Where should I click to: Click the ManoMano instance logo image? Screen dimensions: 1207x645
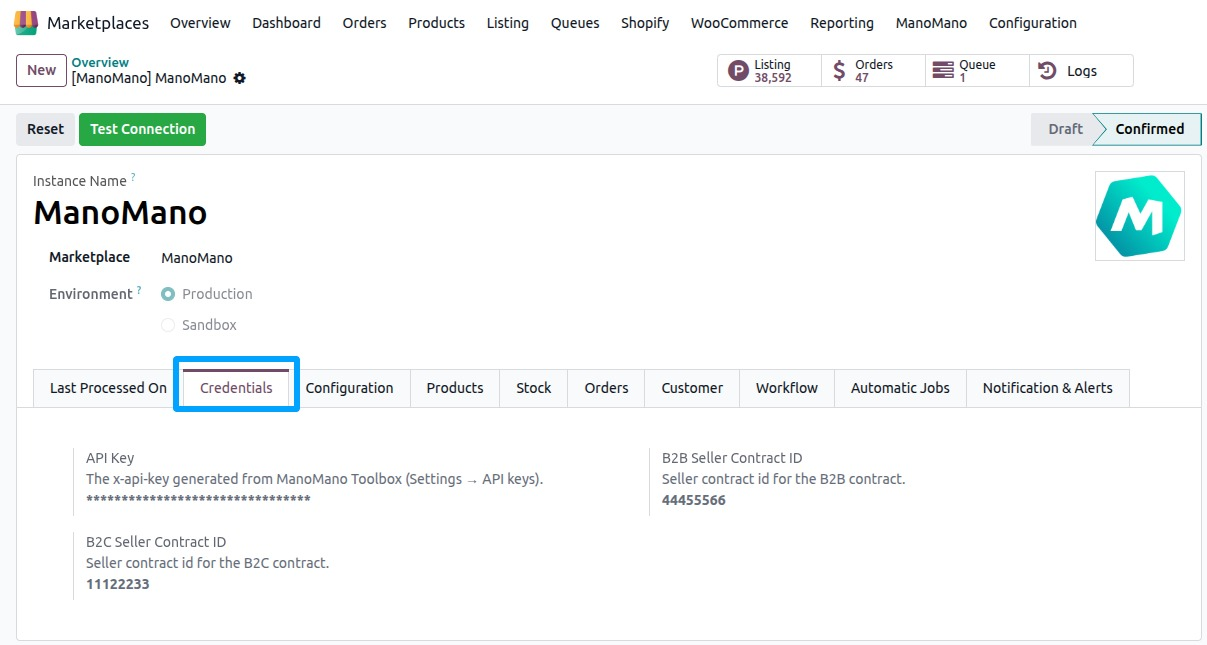point(1140,216)
